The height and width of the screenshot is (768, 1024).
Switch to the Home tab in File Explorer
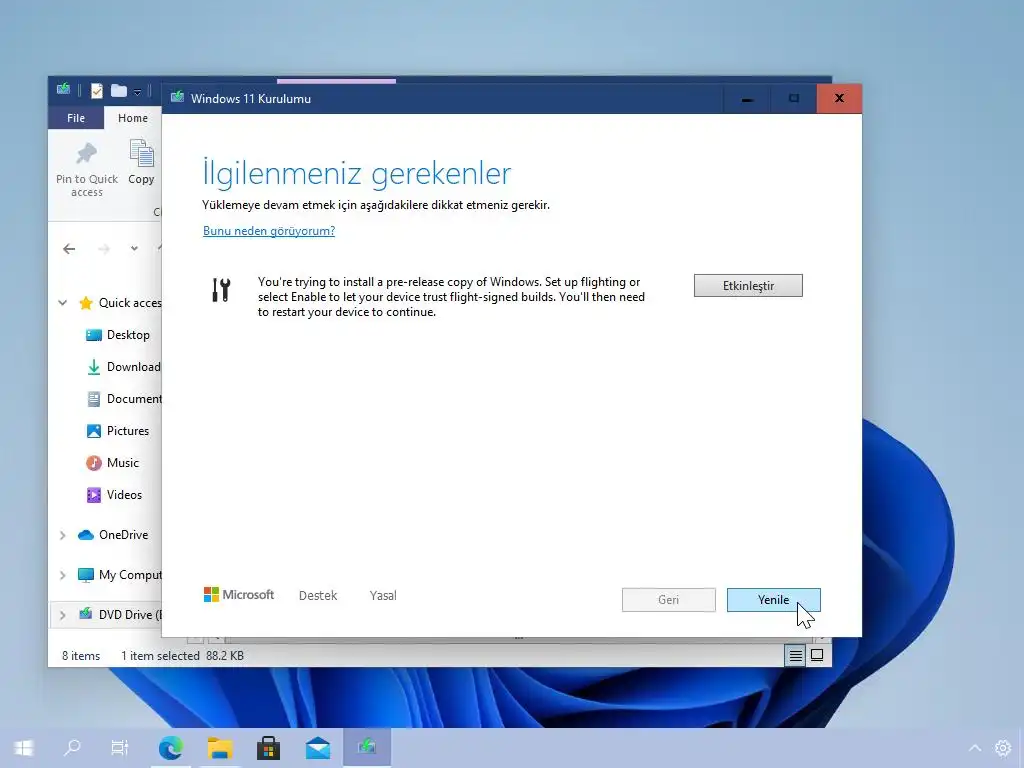[133, 118]
